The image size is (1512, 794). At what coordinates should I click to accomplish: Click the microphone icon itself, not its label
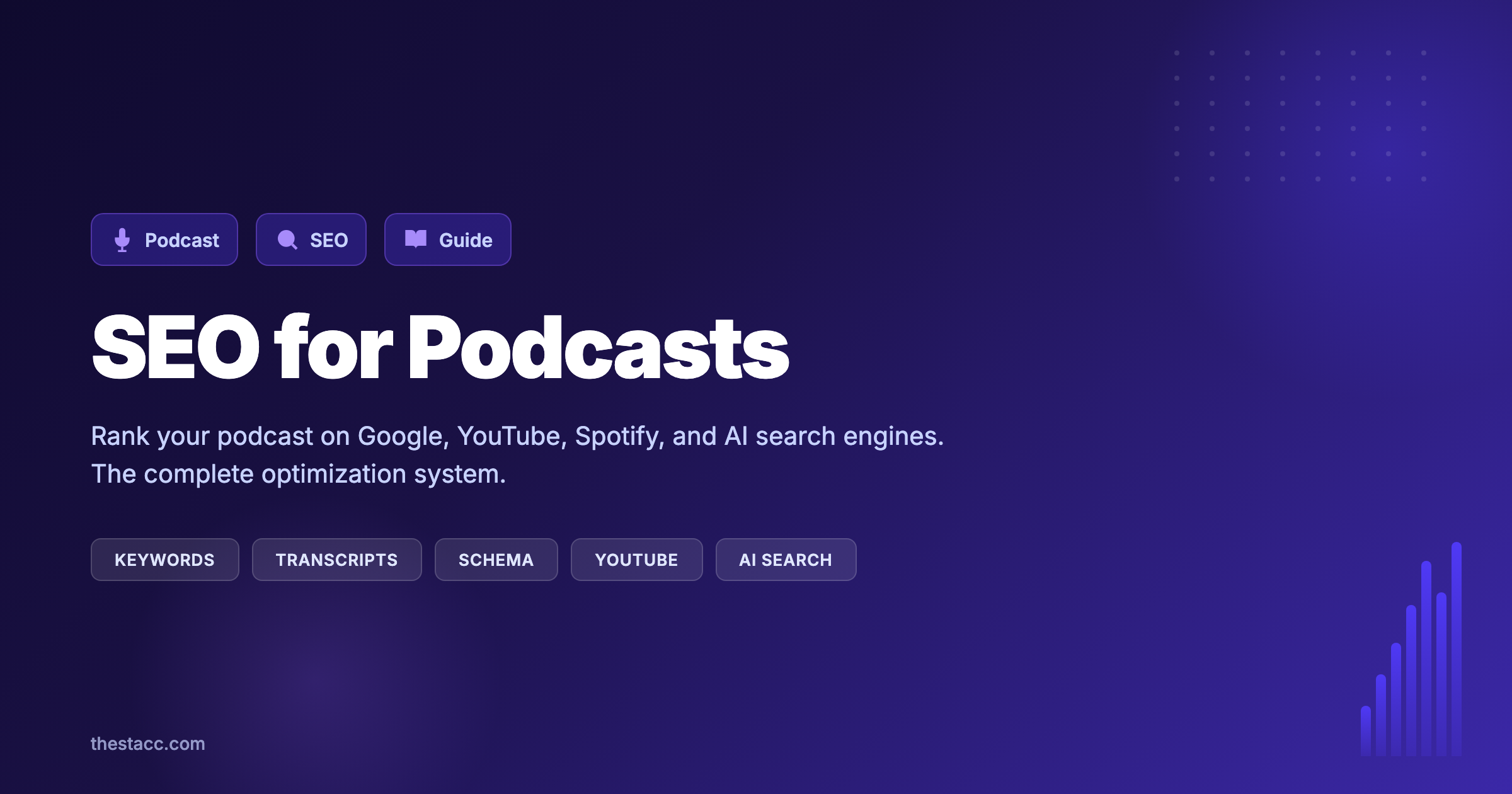click(123, 239)
